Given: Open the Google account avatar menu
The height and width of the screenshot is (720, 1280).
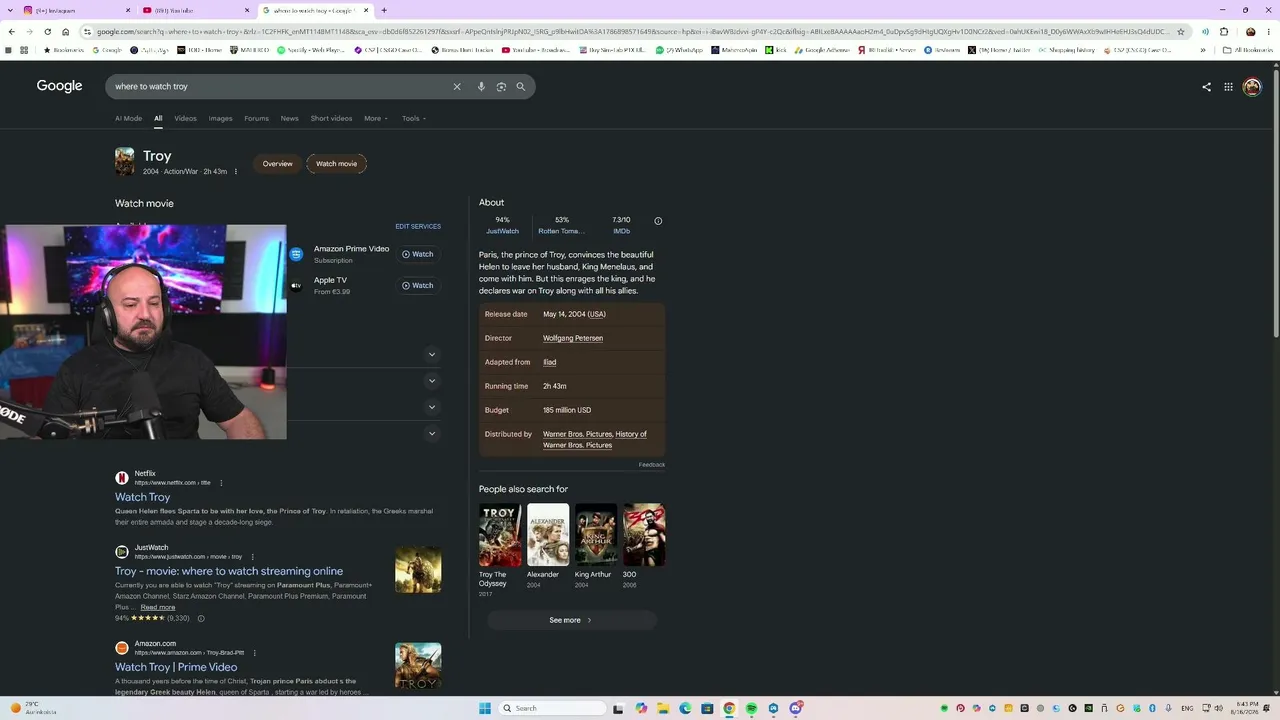Looking at the screenshot, I should click(1252, 87).
